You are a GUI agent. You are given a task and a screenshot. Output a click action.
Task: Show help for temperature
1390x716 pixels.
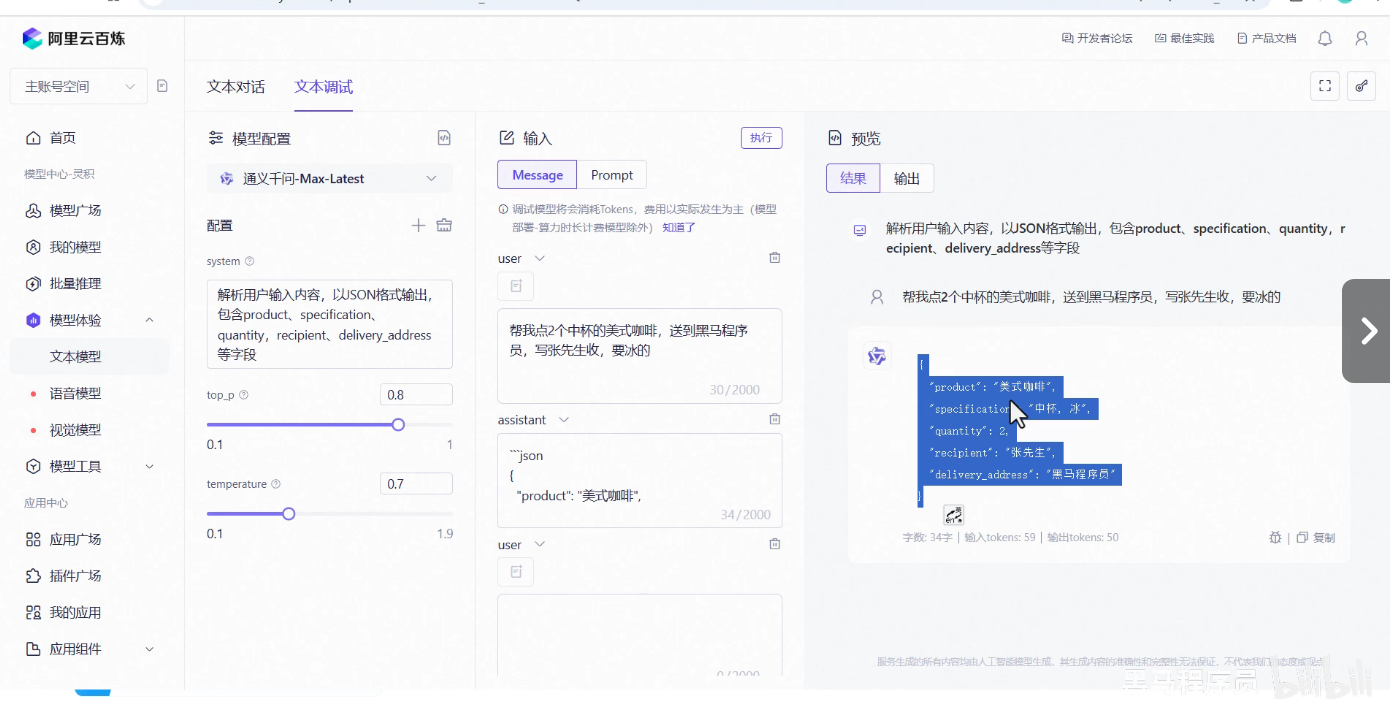(x=276, y=484)
